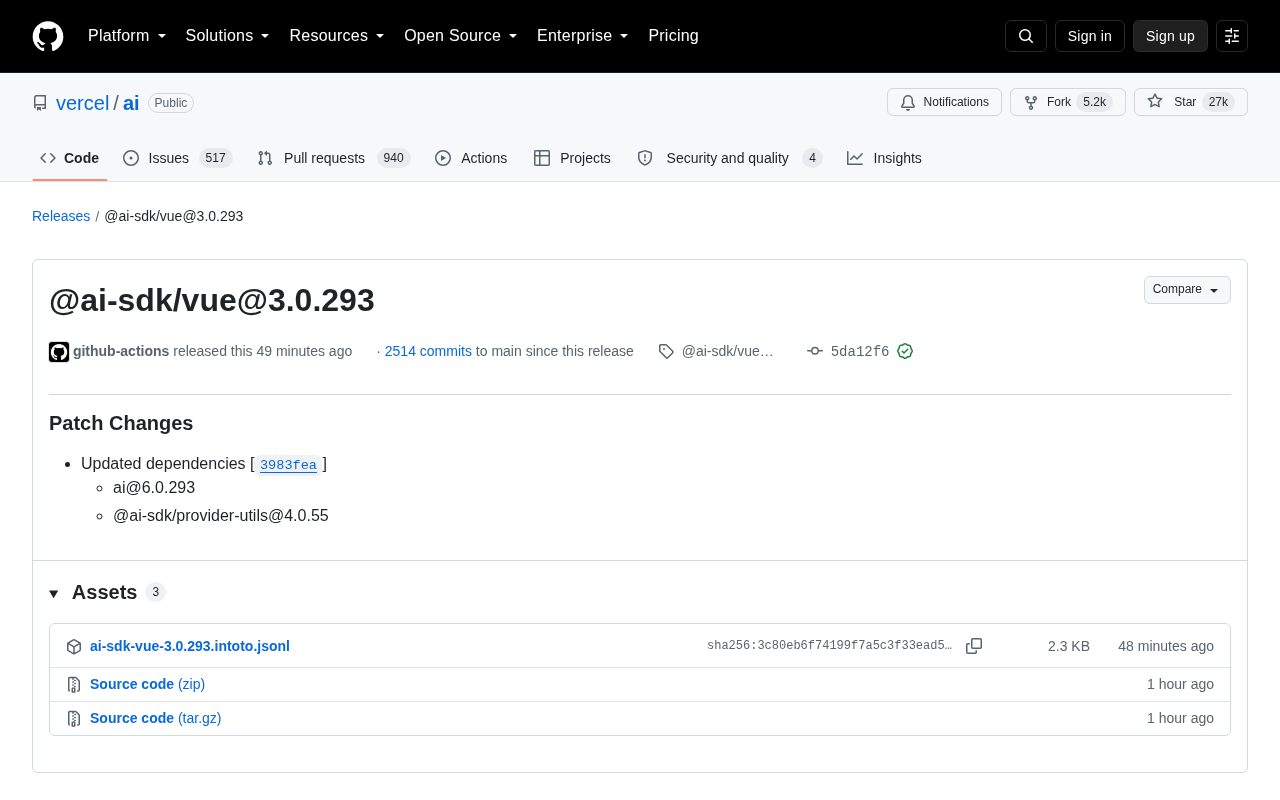Expand the Solutions dropdown menu
This screenshot has width=1280, height=800.
(228, 36)
